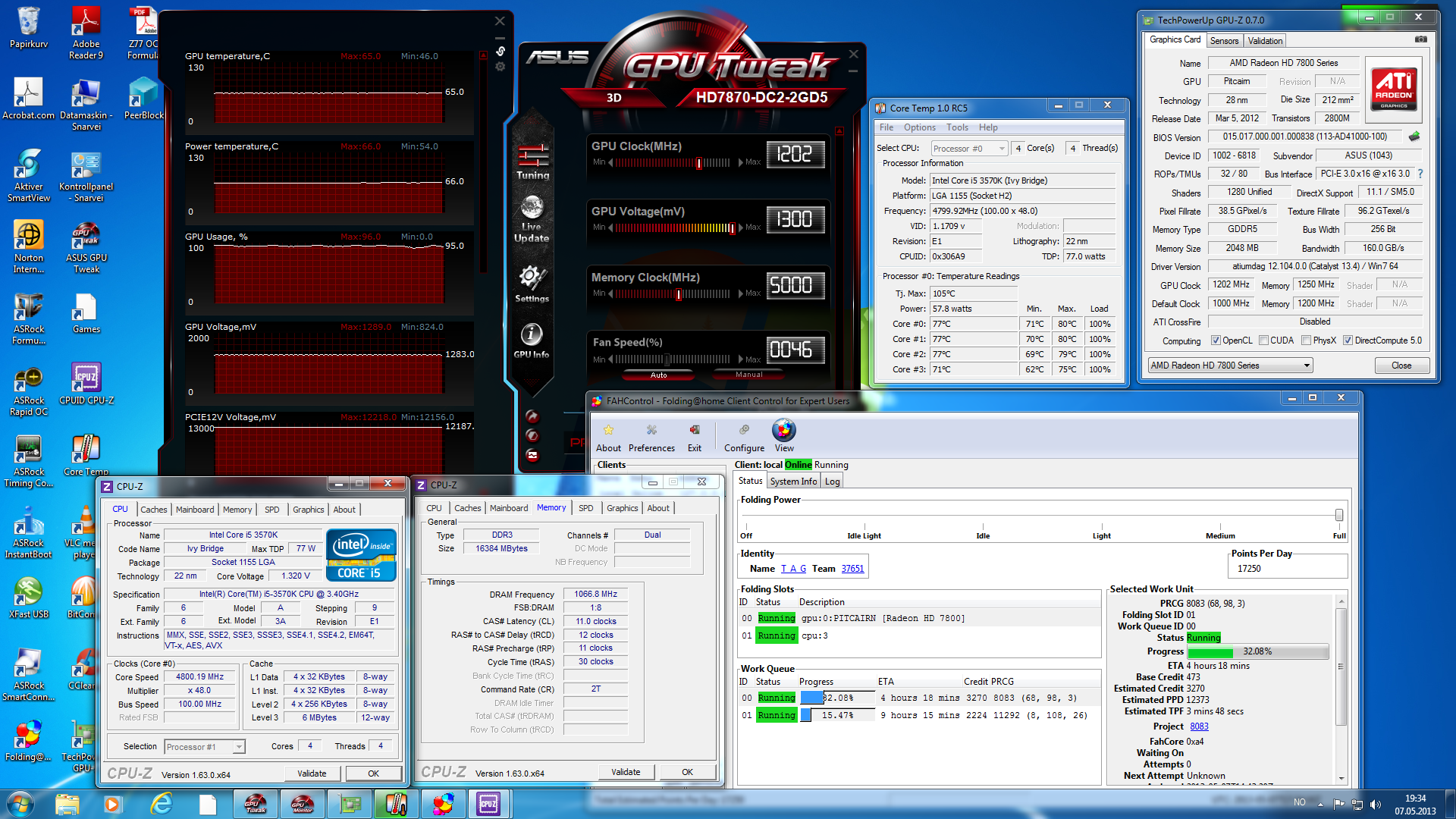Open ASRock Rapid OC desktop icon
The image size is (1456, 819).
(29, 391)
